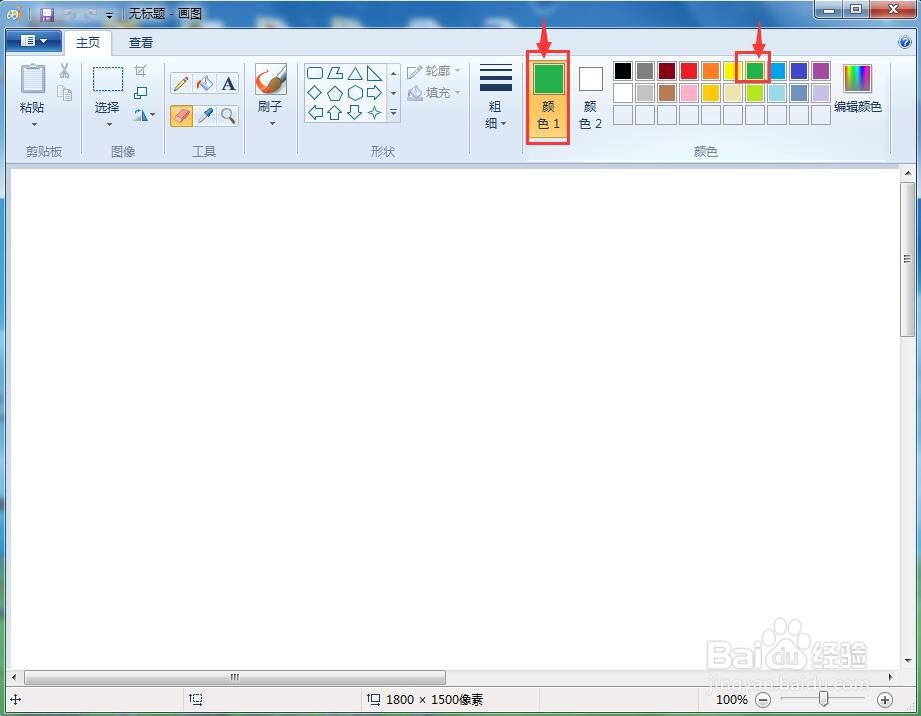Image resolution: width=921 pixels, height=716 pixels.
Task: Click the Brushes icon
Action: [x=271, y=79]
